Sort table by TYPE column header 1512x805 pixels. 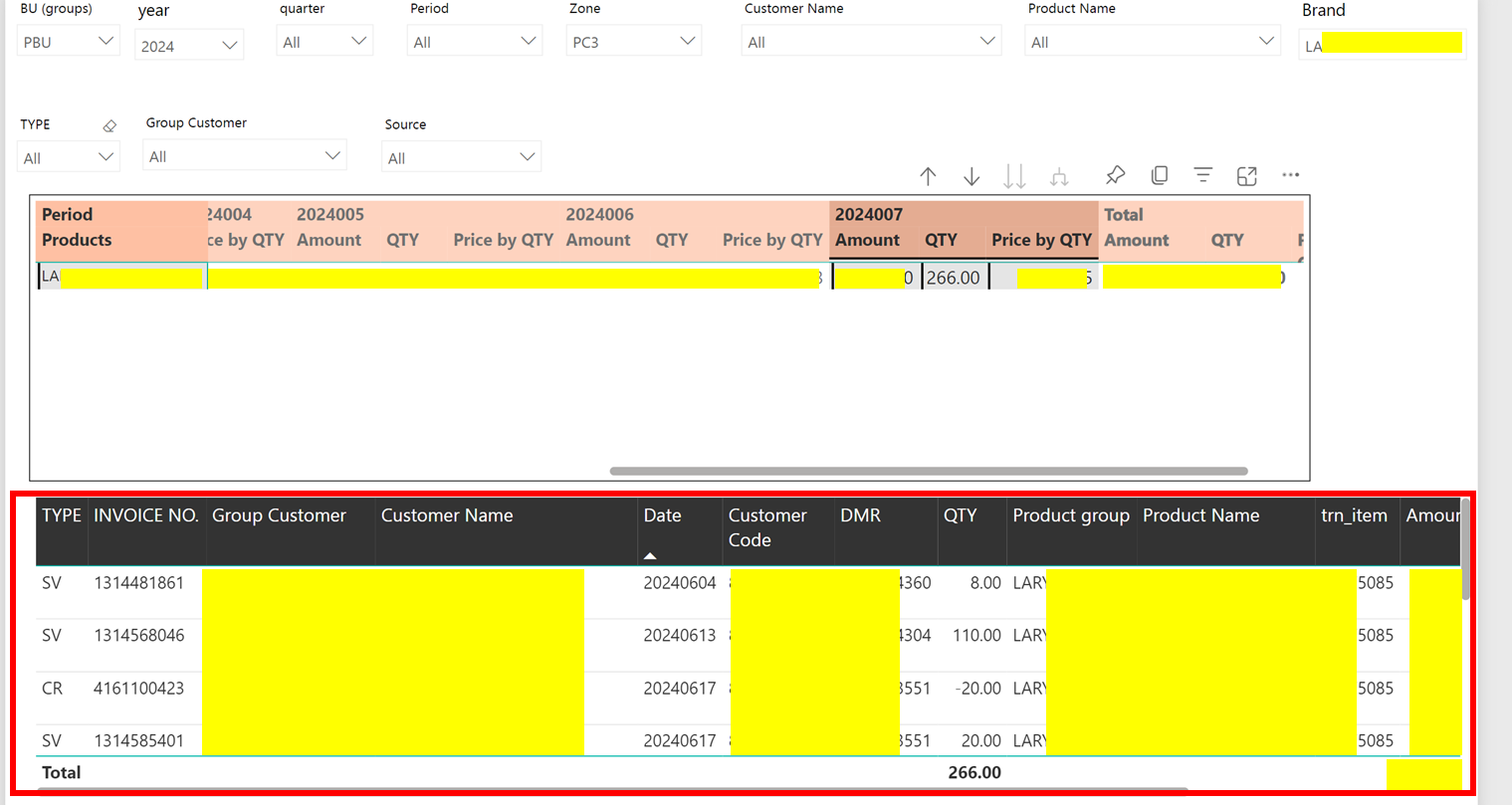(61, 515)
